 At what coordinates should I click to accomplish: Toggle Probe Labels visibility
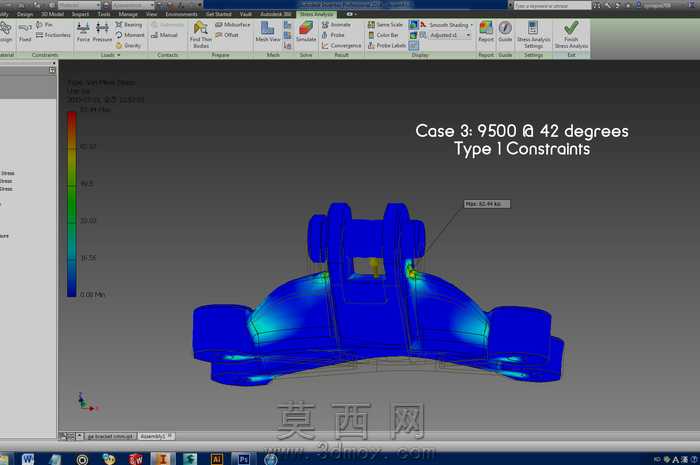click(387, 45)
